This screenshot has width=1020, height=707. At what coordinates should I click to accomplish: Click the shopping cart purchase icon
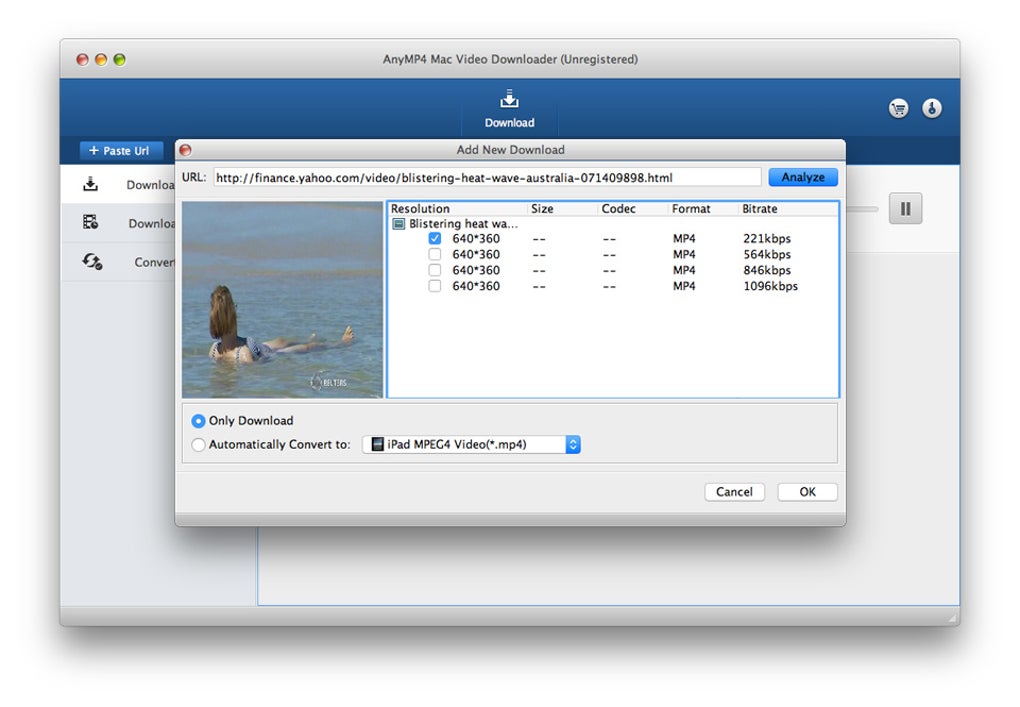898,108
